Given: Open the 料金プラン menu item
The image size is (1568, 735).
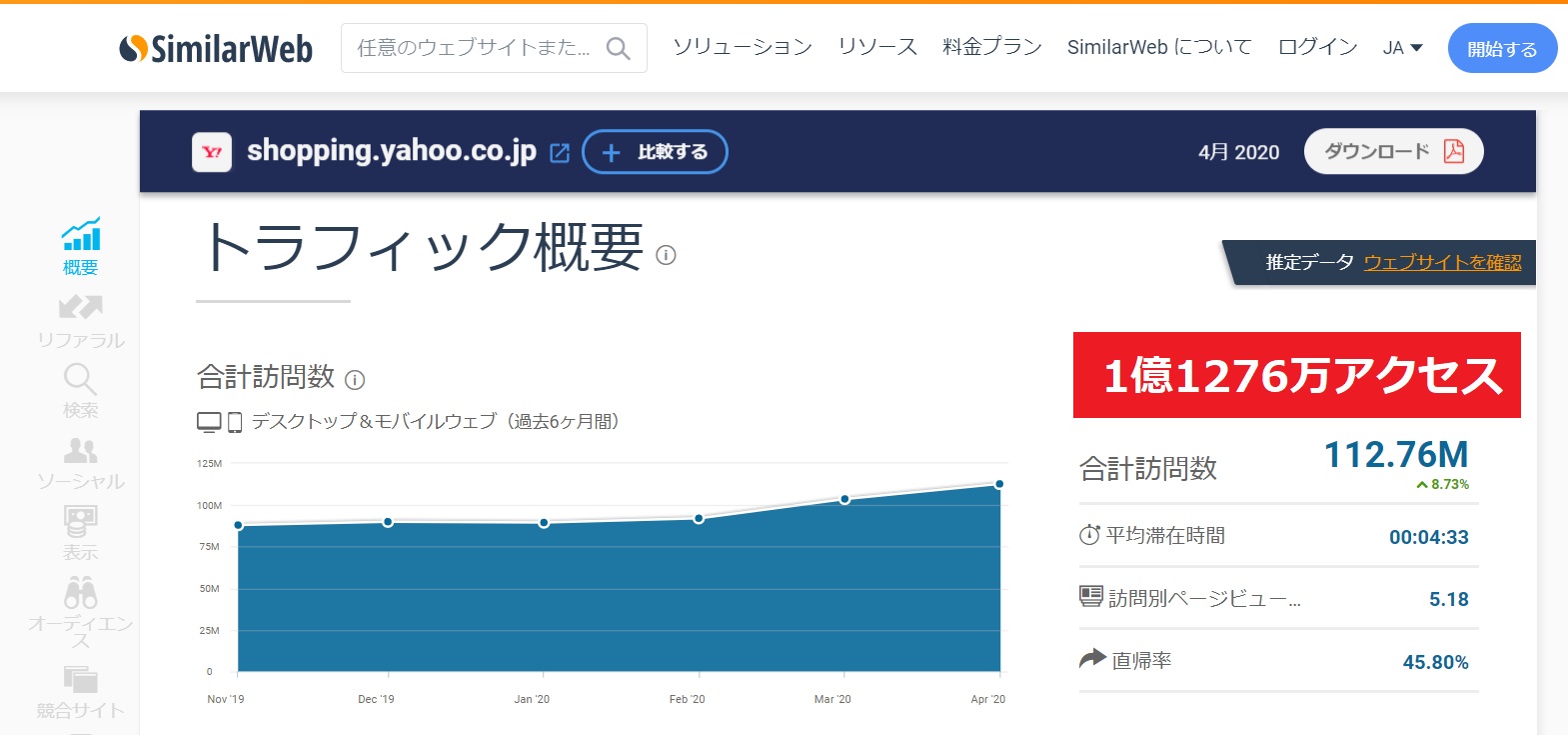Looking at the screenshot, I should [x=991, y=47].
